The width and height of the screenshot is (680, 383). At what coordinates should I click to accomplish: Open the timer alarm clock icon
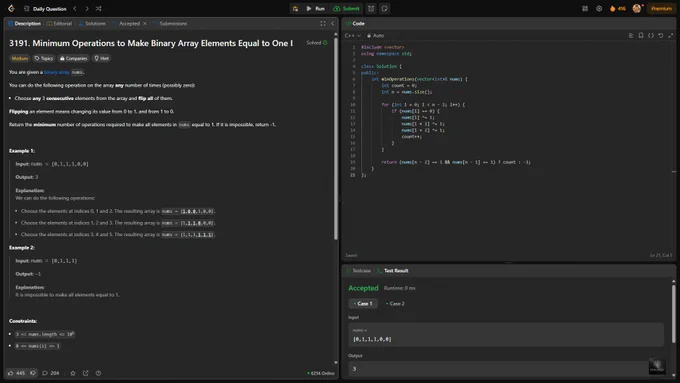tap(371, 9)
